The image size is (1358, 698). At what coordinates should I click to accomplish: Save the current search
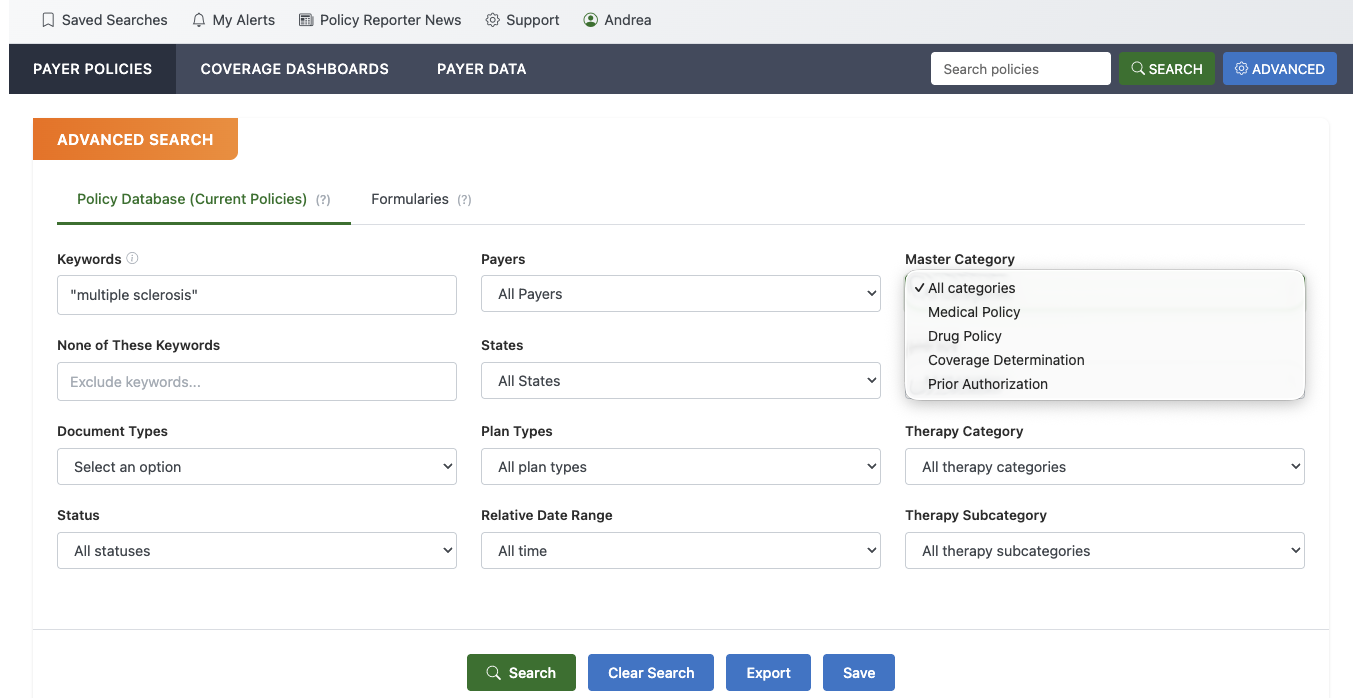point(858,672)
